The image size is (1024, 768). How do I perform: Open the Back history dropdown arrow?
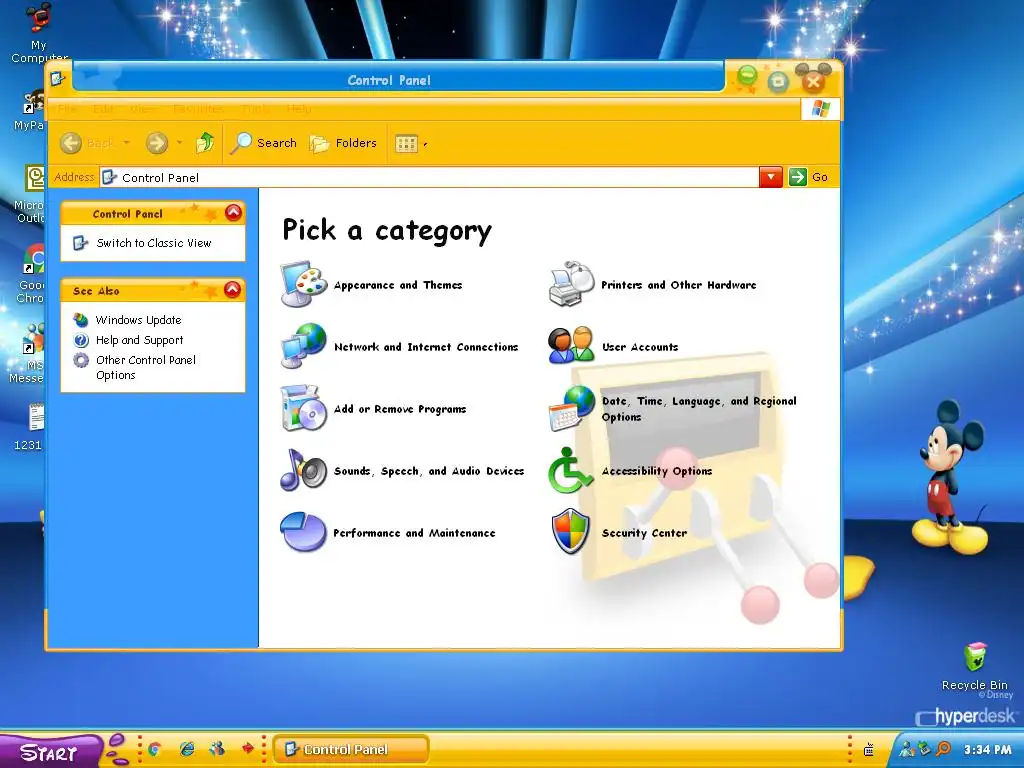126,142
